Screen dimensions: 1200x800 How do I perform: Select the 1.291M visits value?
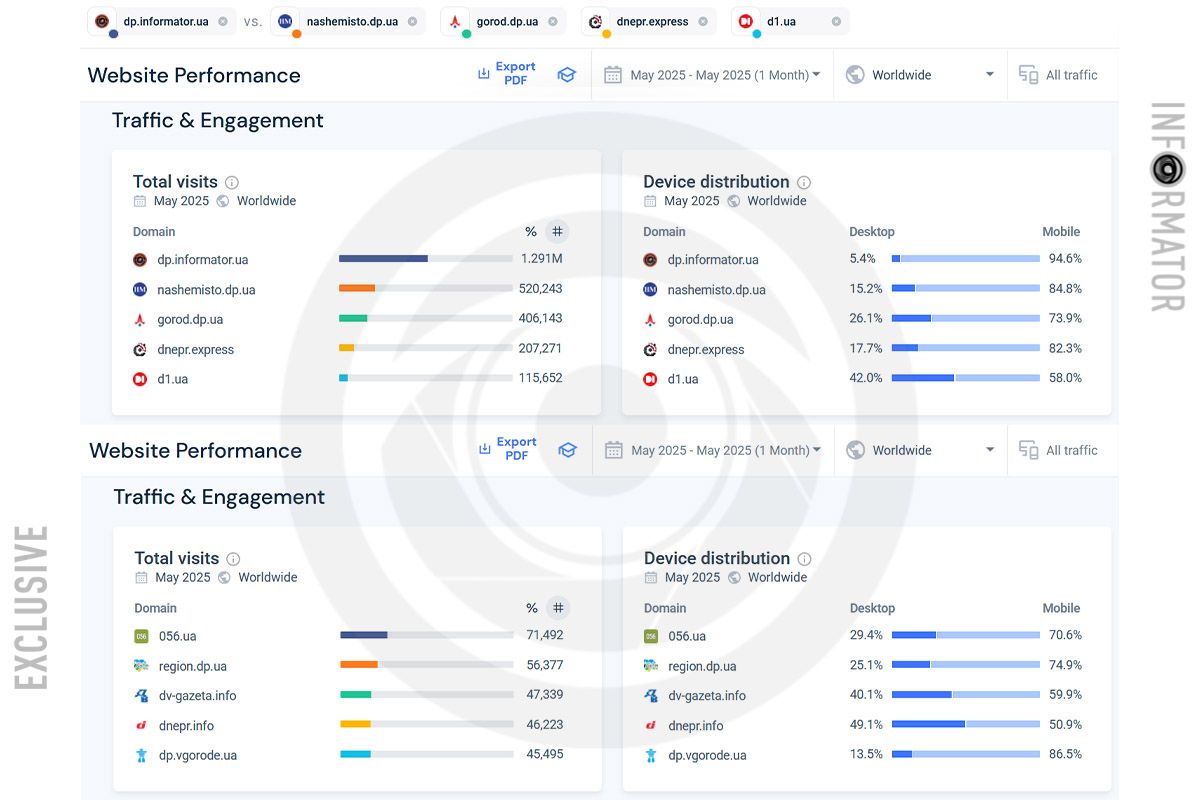coord(542,259)
